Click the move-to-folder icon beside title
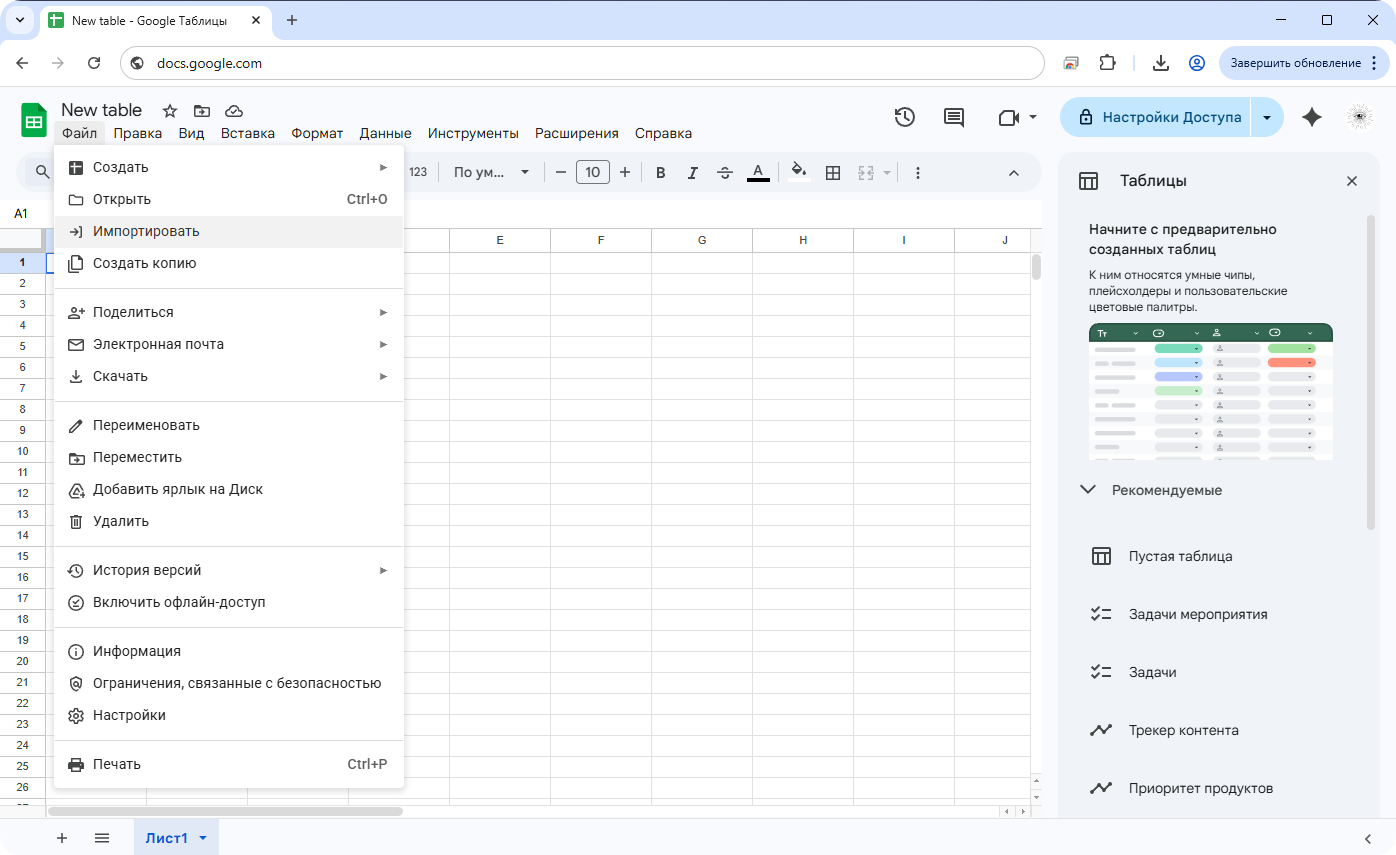 coord(202,111)
